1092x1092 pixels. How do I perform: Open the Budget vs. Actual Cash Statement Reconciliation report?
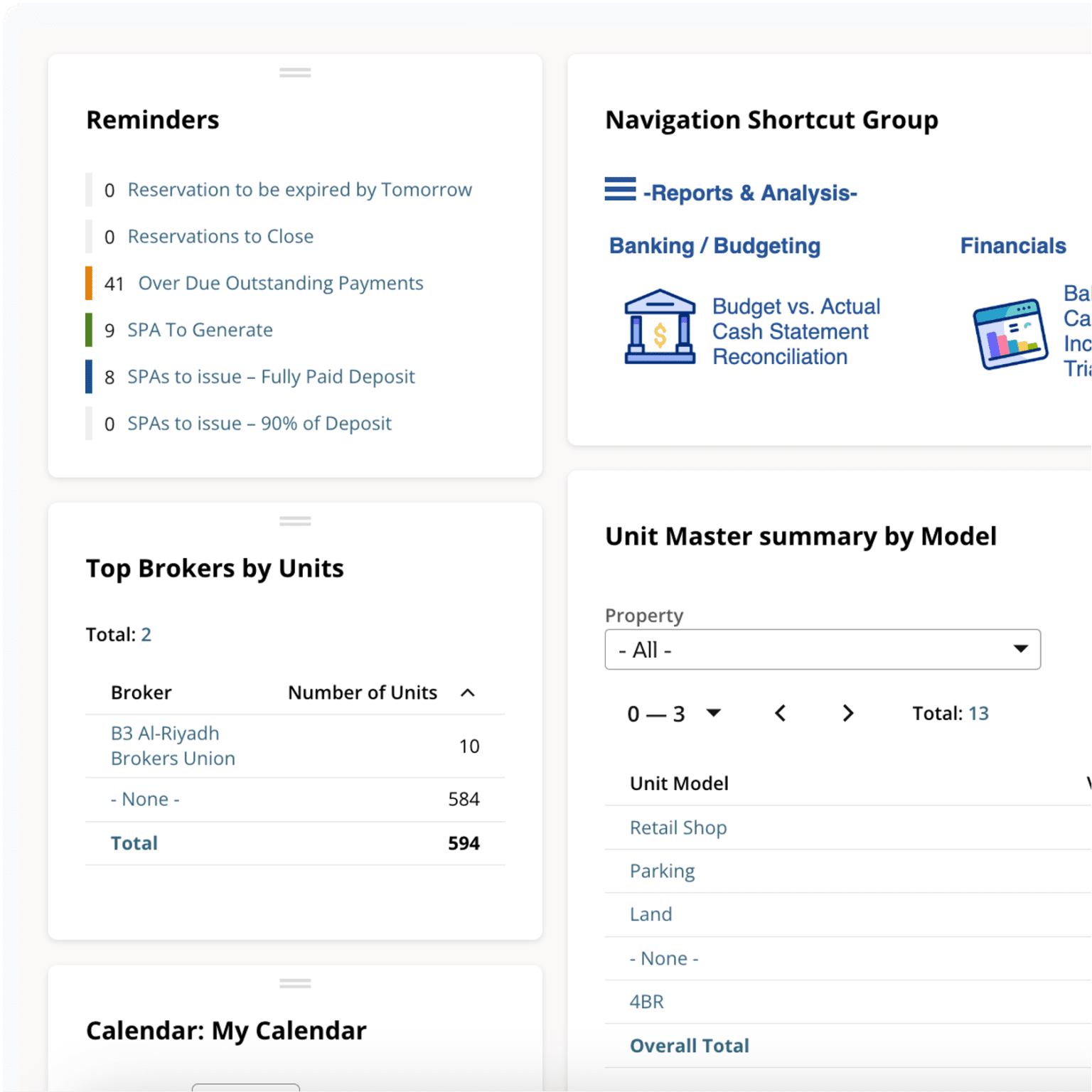point(796,331)
